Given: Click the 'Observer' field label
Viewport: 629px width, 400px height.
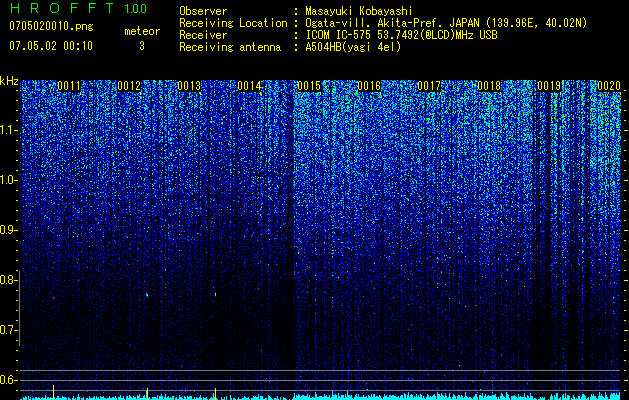Looking at the screenshot, I should [203, 11].
